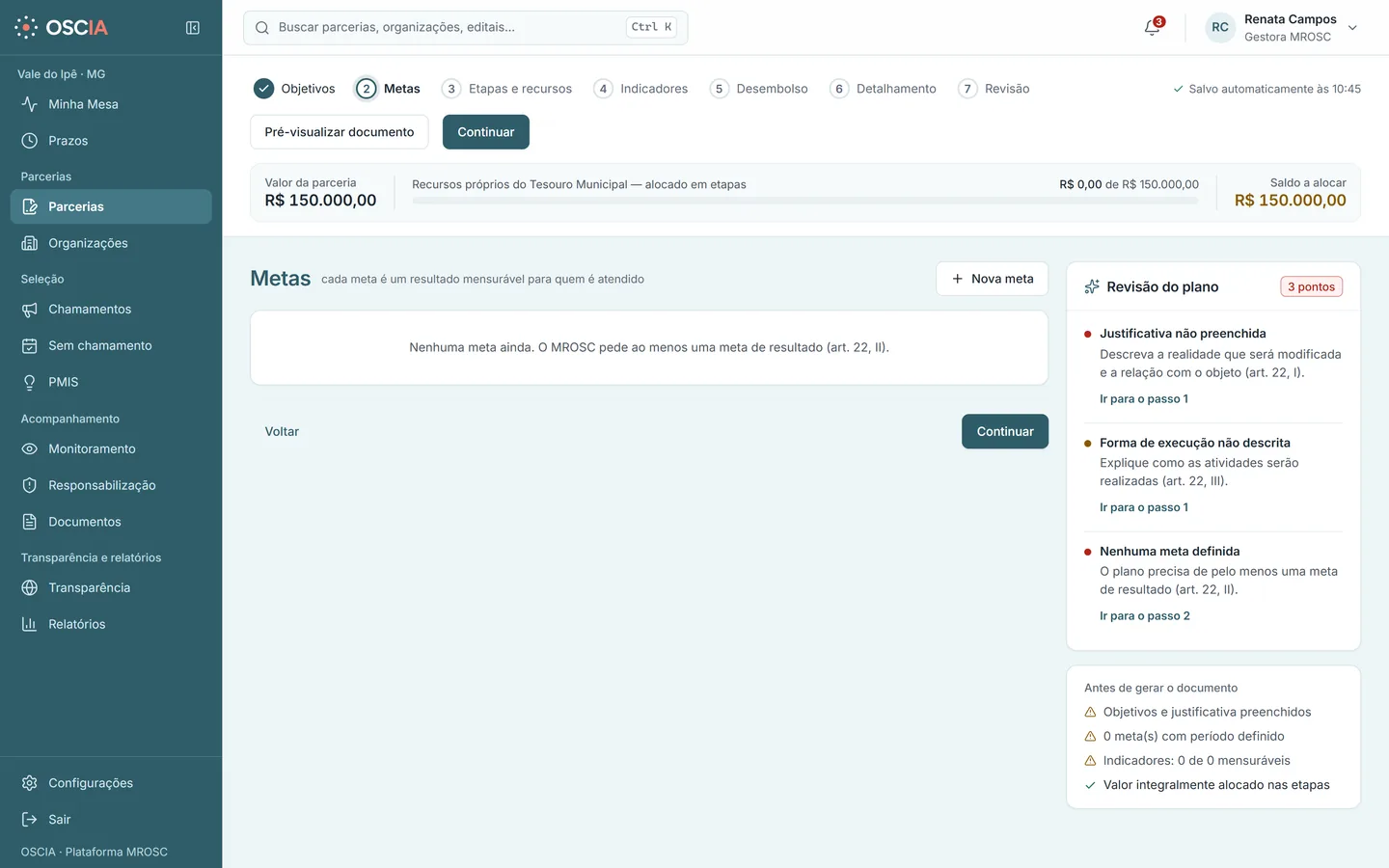Focus the Buscar parcerias search field

[x=466, y=28]
